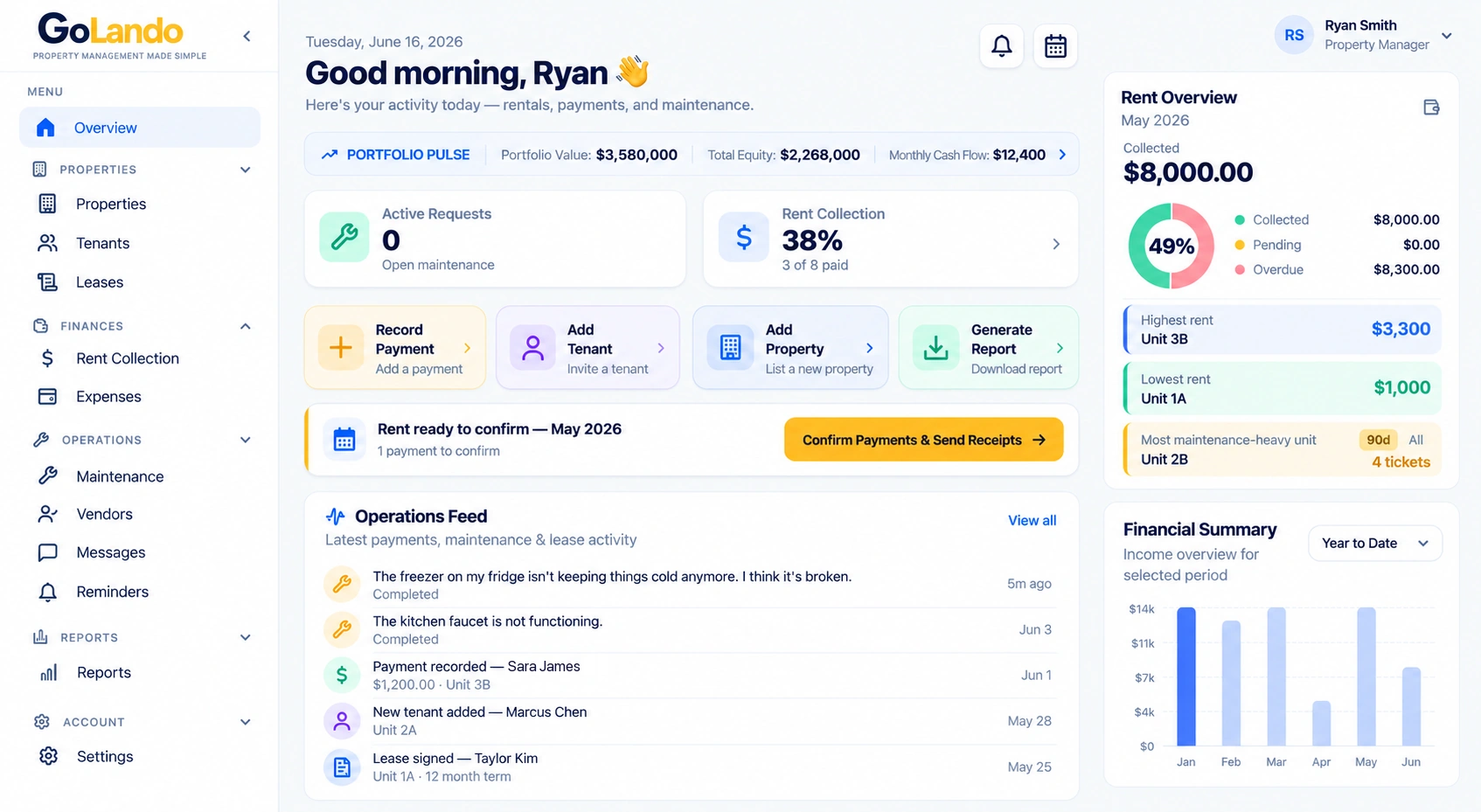1481x812 pixels.
Task: Open the notifications bell
Action: [1002, 46]
